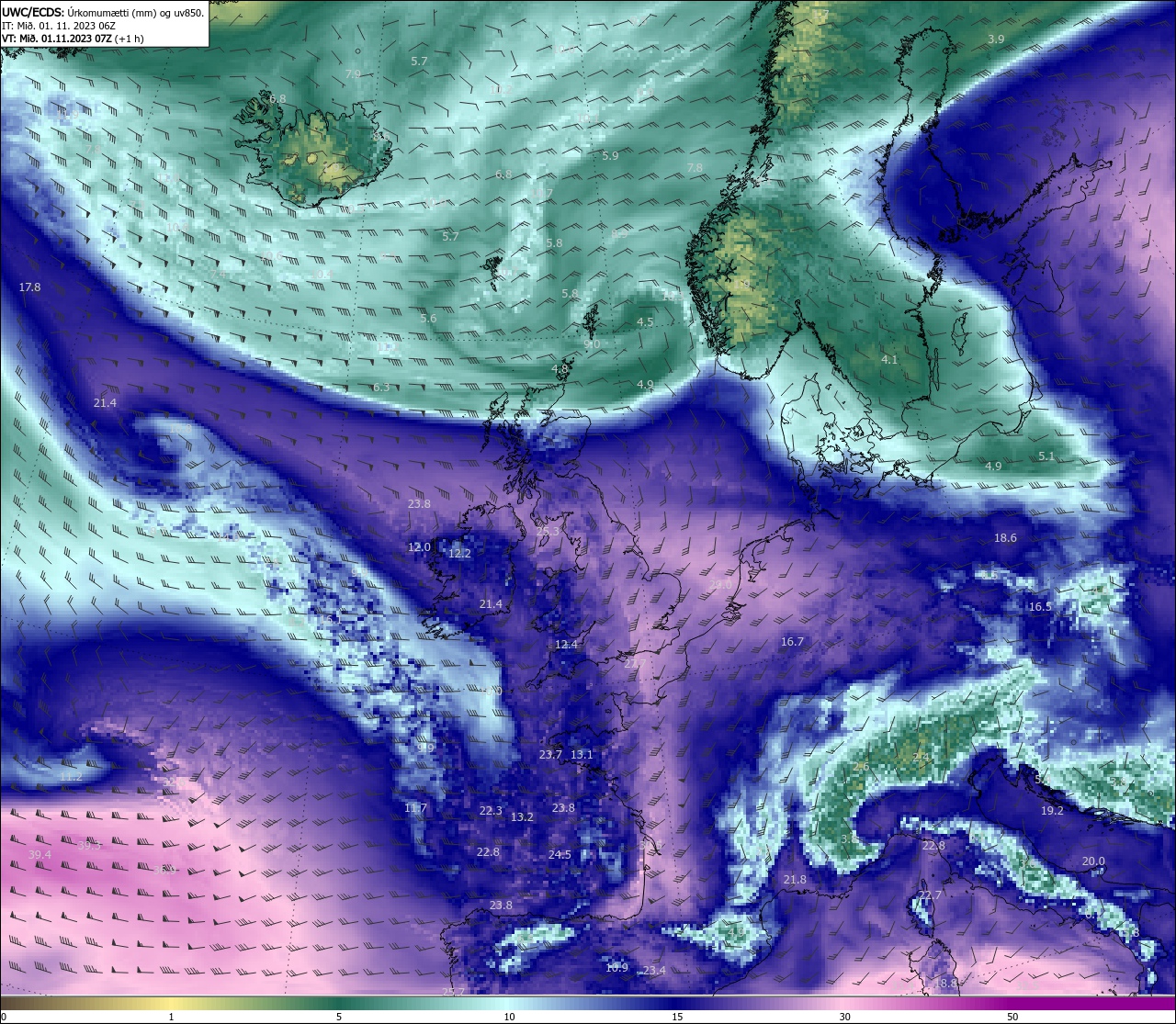Screen dimensions: 1176x1024
Task: Click the 12.2 value over Ireland
Action: pos(459,554)
